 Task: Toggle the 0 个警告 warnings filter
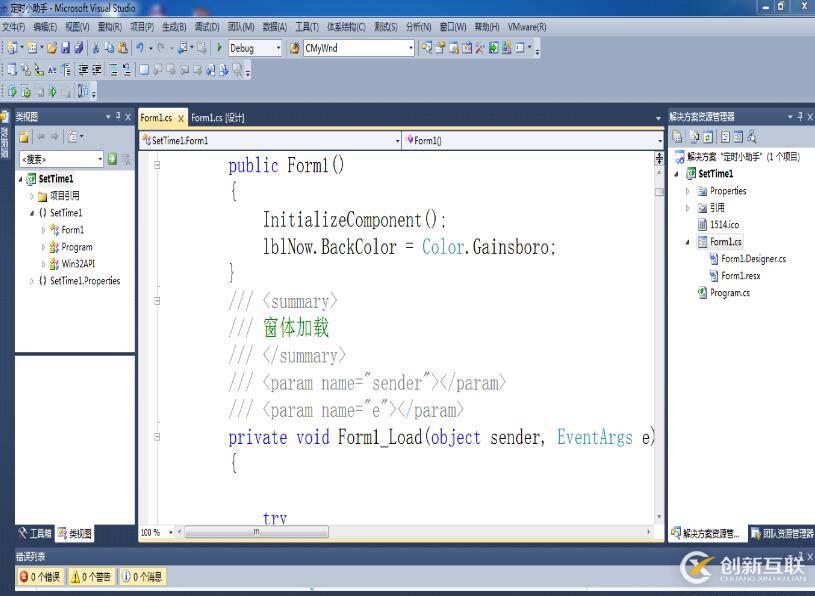tap(91, 576)
